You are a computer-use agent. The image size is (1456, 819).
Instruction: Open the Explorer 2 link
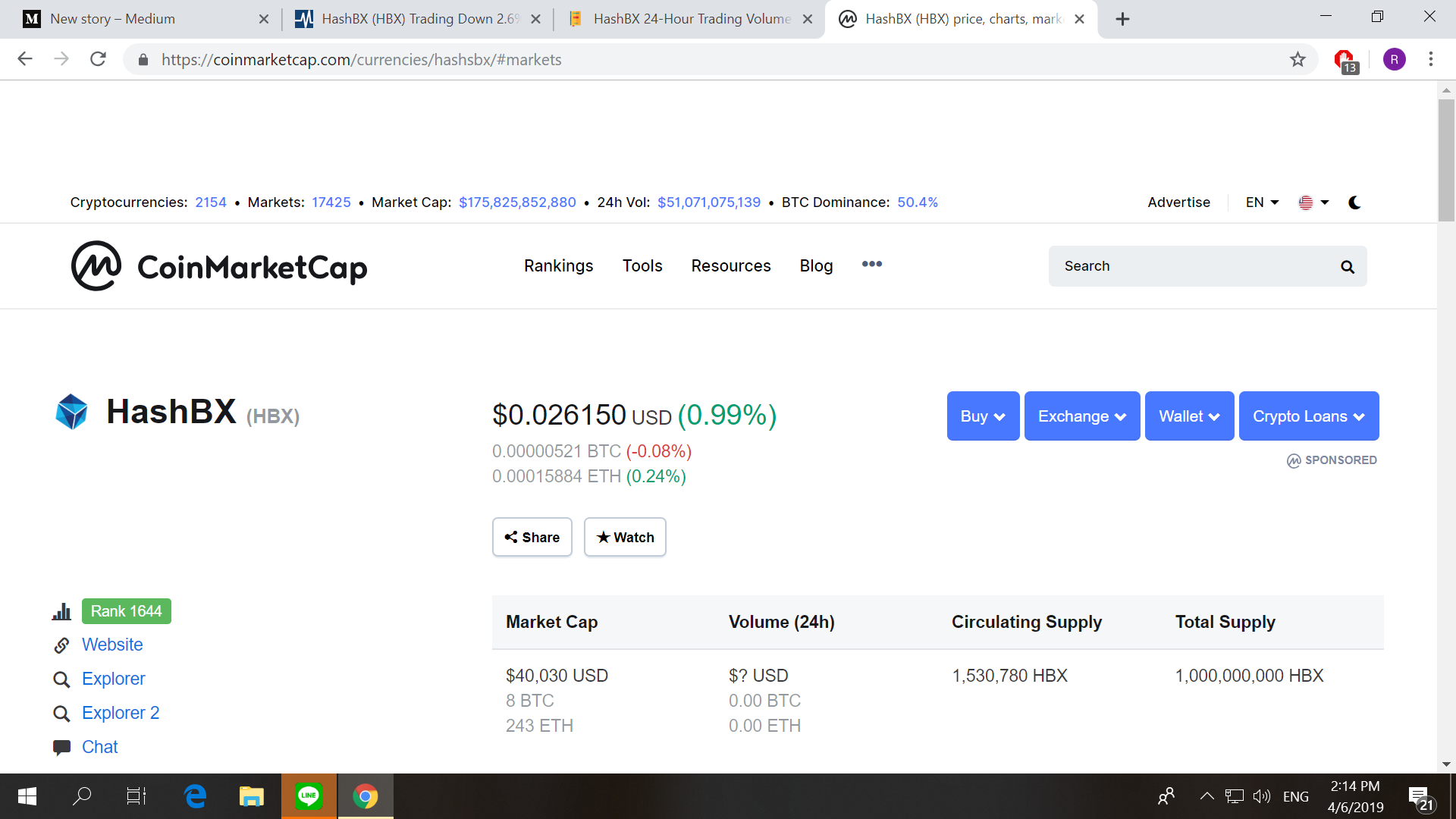tap(121, 713)
